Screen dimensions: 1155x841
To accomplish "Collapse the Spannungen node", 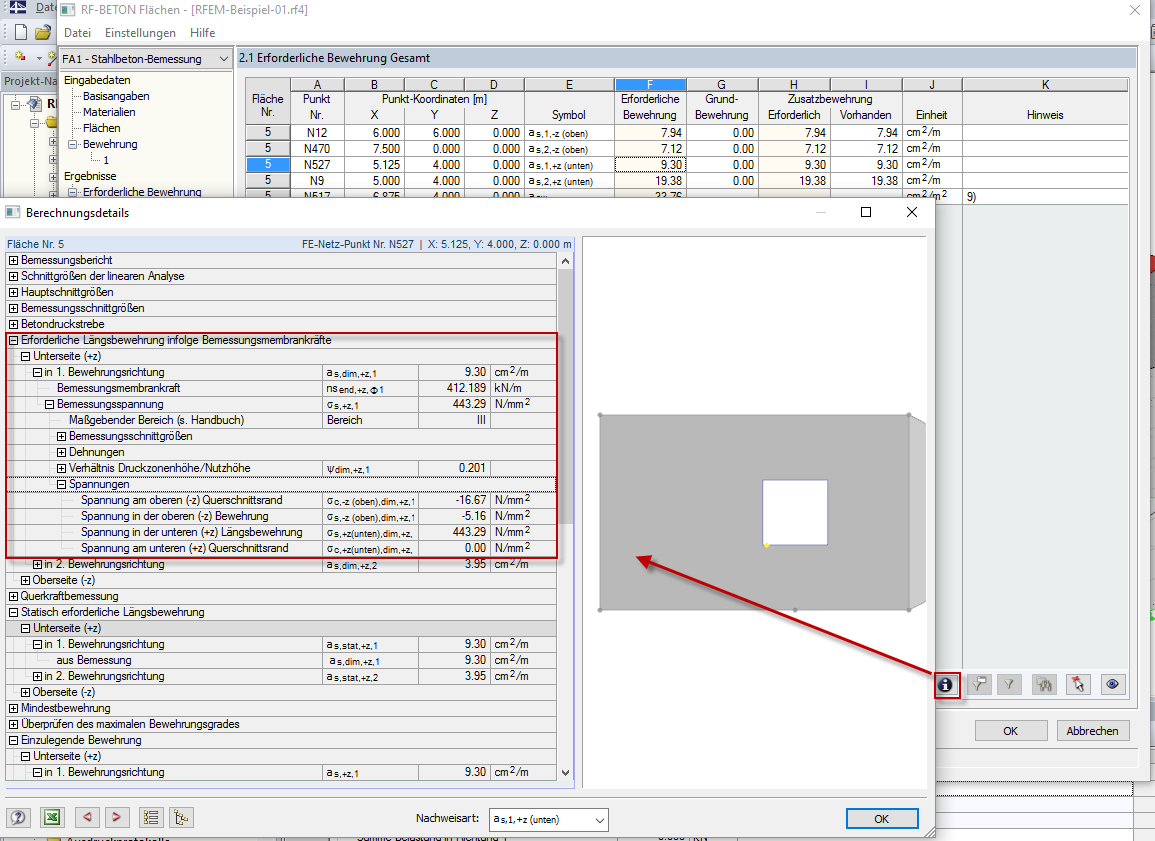I will coord(62,485).
